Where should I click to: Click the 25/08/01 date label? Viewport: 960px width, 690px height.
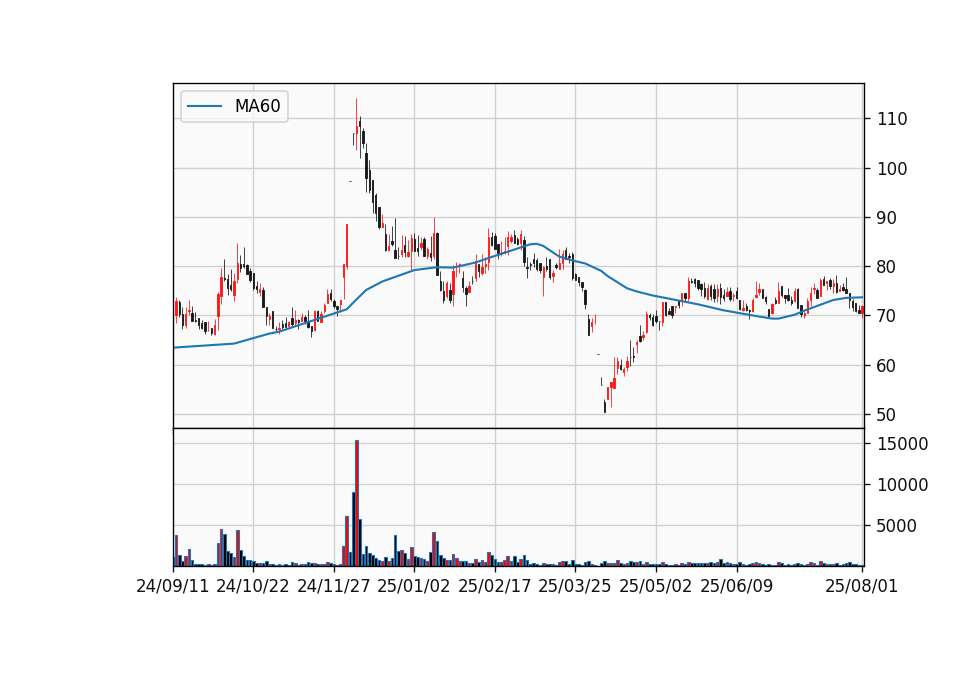click(861, 586)
